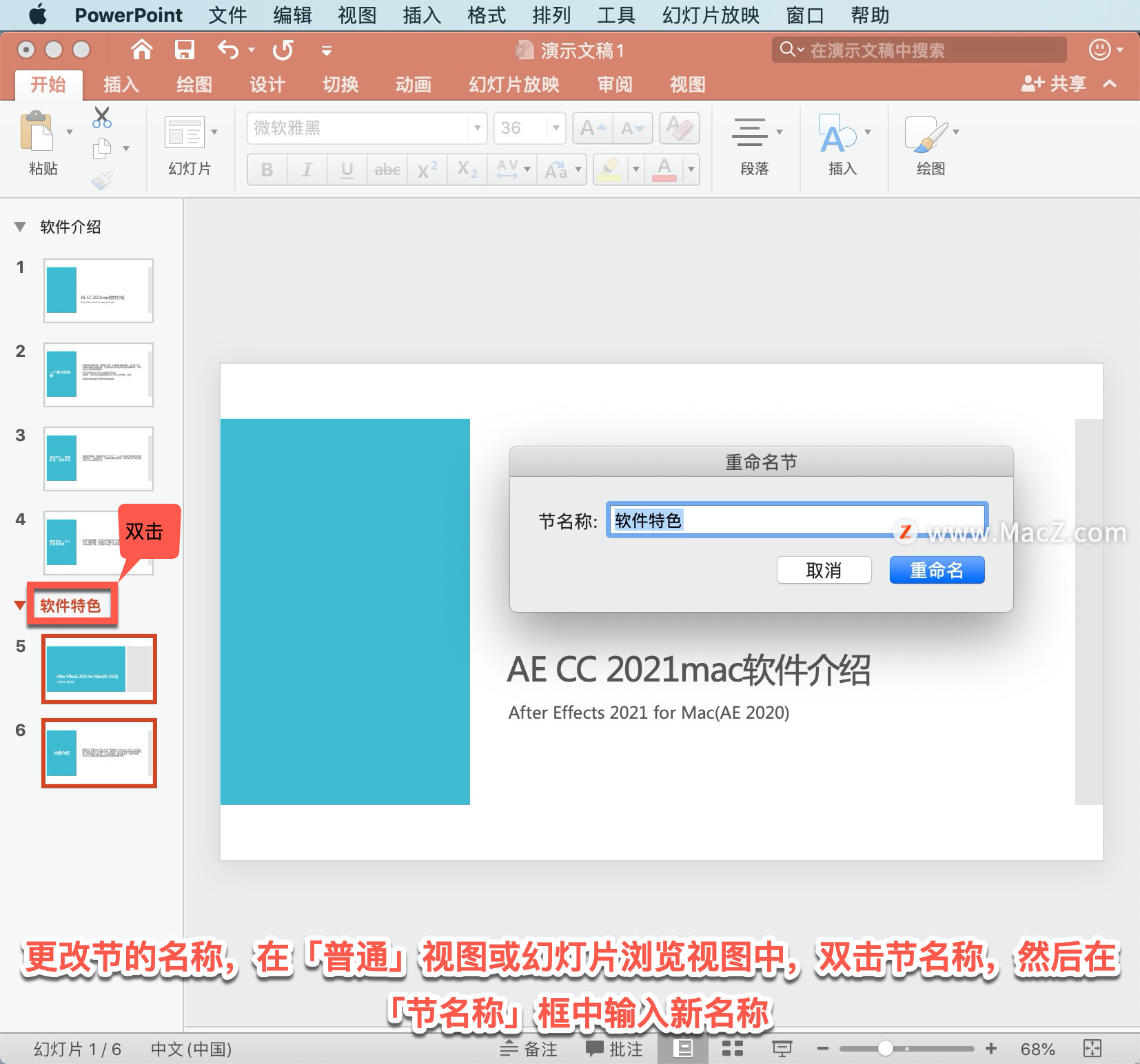Decrease the font size
1140x1064 pixels.
coord(633,128)
